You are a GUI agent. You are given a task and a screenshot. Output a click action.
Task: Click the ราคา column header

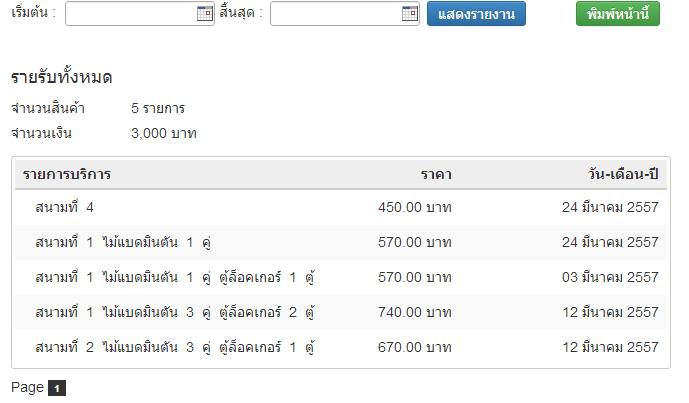436,175
